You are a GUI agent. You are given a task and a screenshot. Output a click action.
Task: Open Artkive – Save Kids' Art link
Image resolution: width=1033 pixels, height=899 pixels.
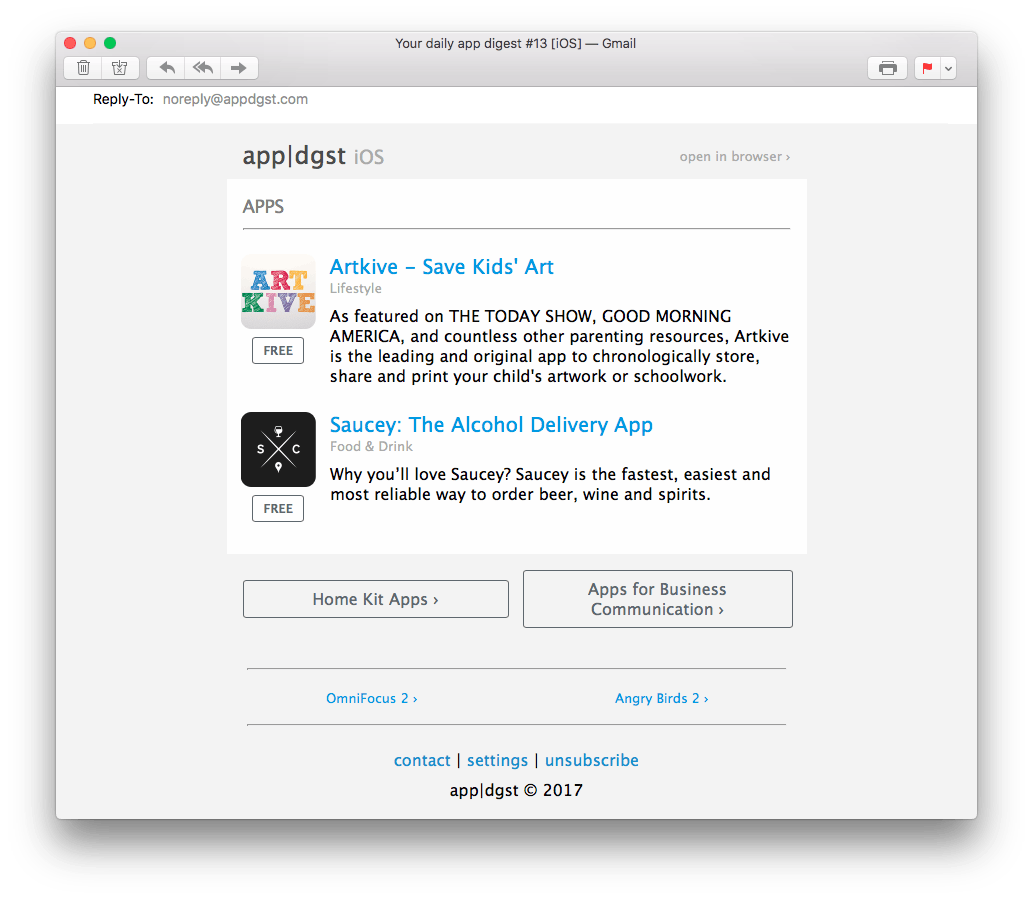point(441,267)
